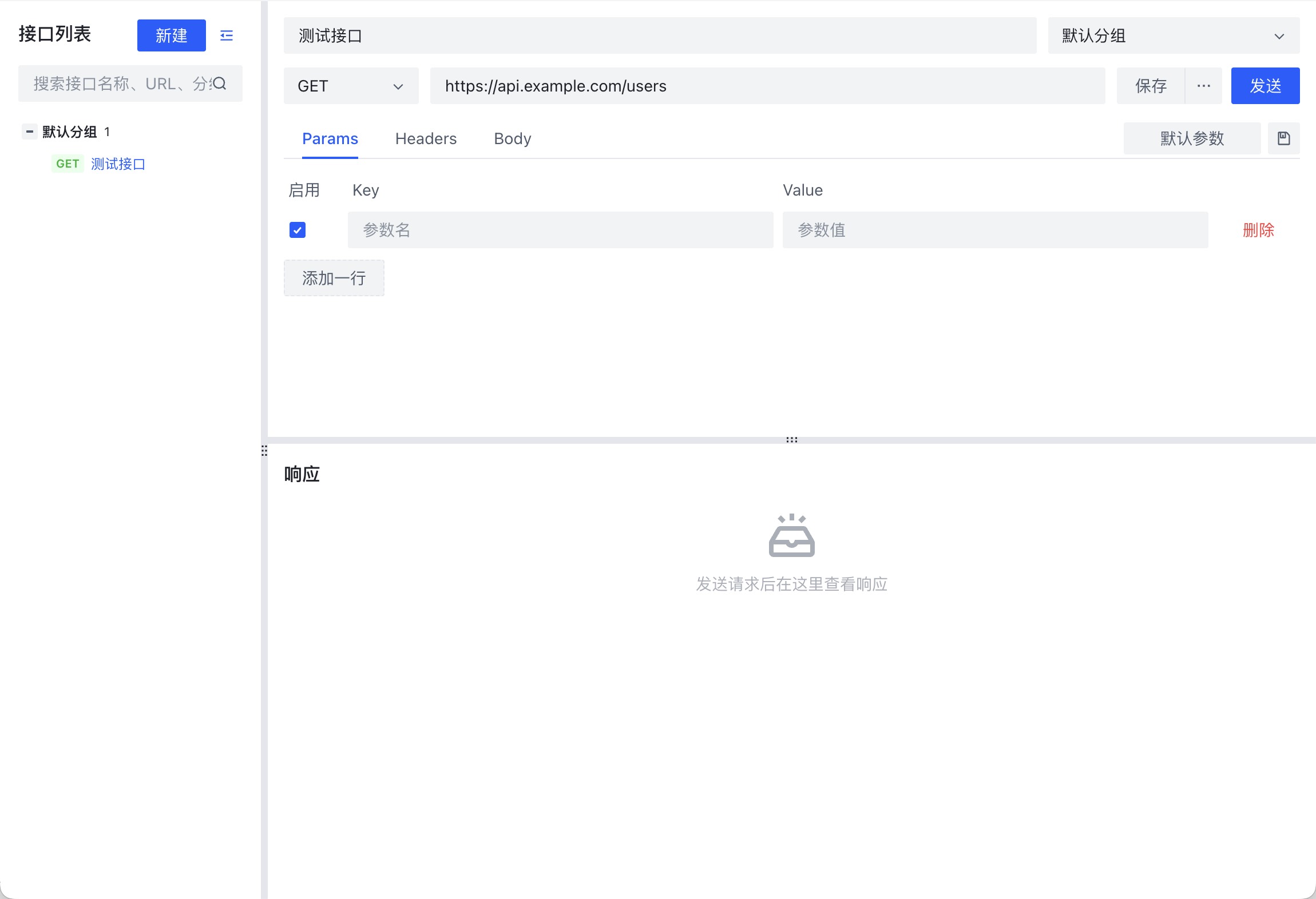Click the red 删除 link
Image resolution: width=1316 pixels, height=899 pixels.
[1258, 230]
